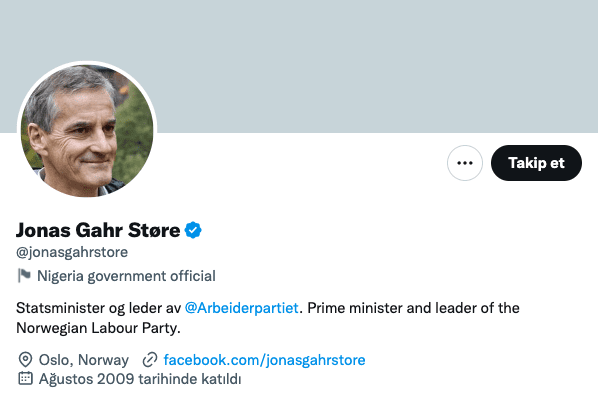Viewport: 598px width, 400px height.
Task: Click the blue verified badge
Action: click(x=193, y=230)
